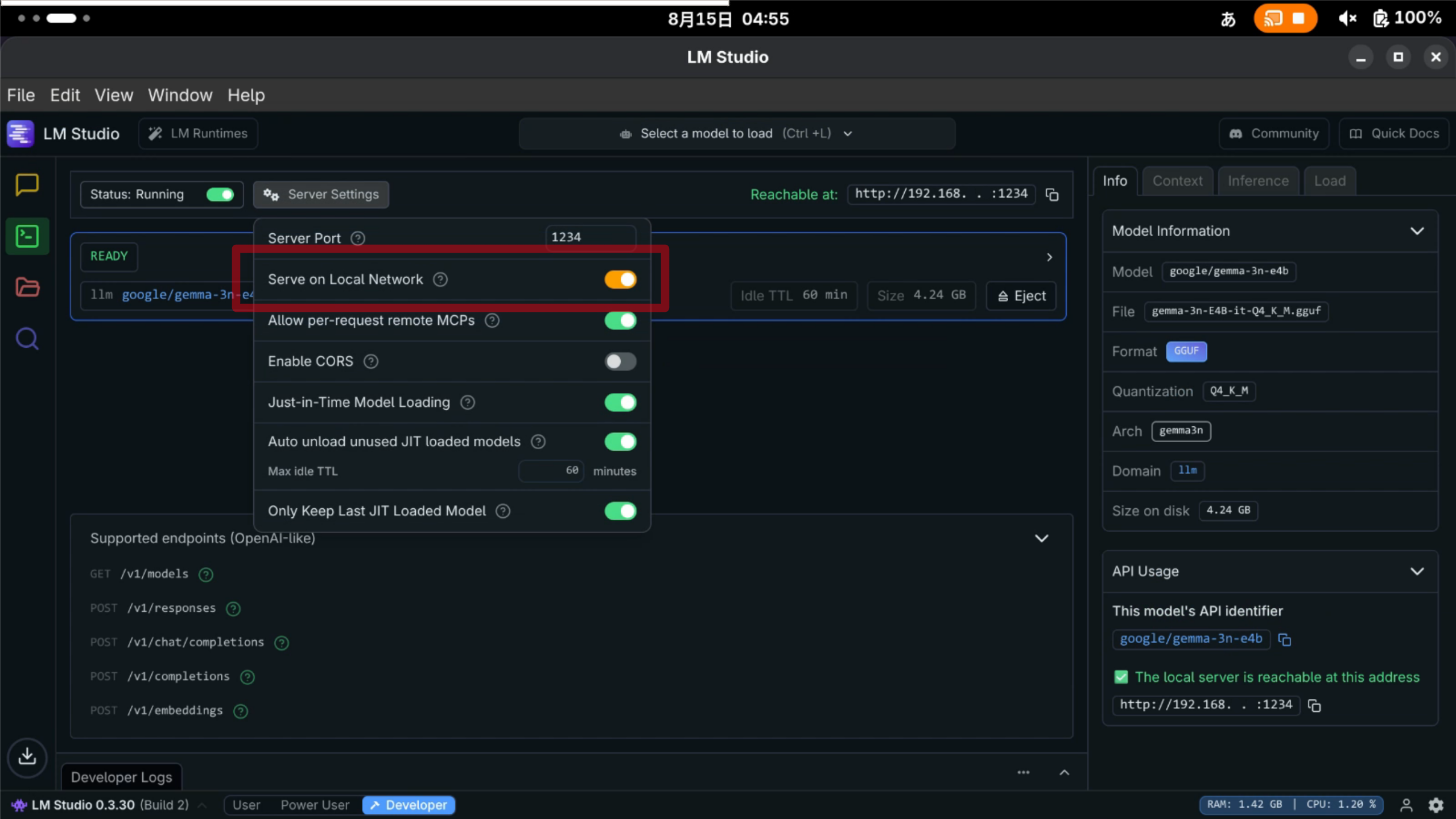Viewport: 1456px width, 819px height.
Task: Show info for POST /v1/completions endpoint
Action: 247,677
